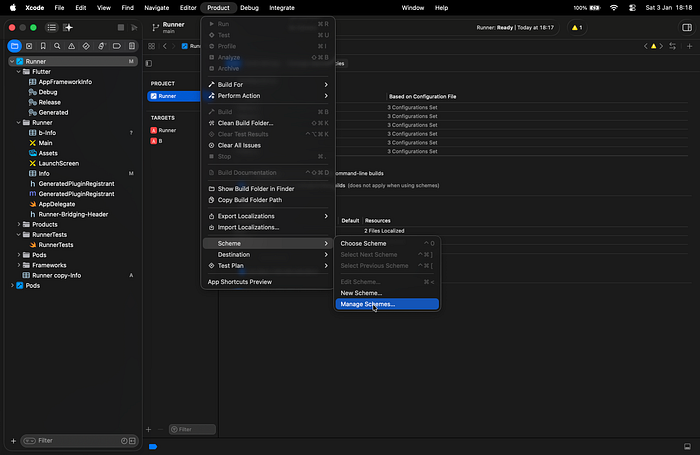
Task: Select Runner-Bridging-Header file
Action: pyautogui.click(x=73, y=214)
